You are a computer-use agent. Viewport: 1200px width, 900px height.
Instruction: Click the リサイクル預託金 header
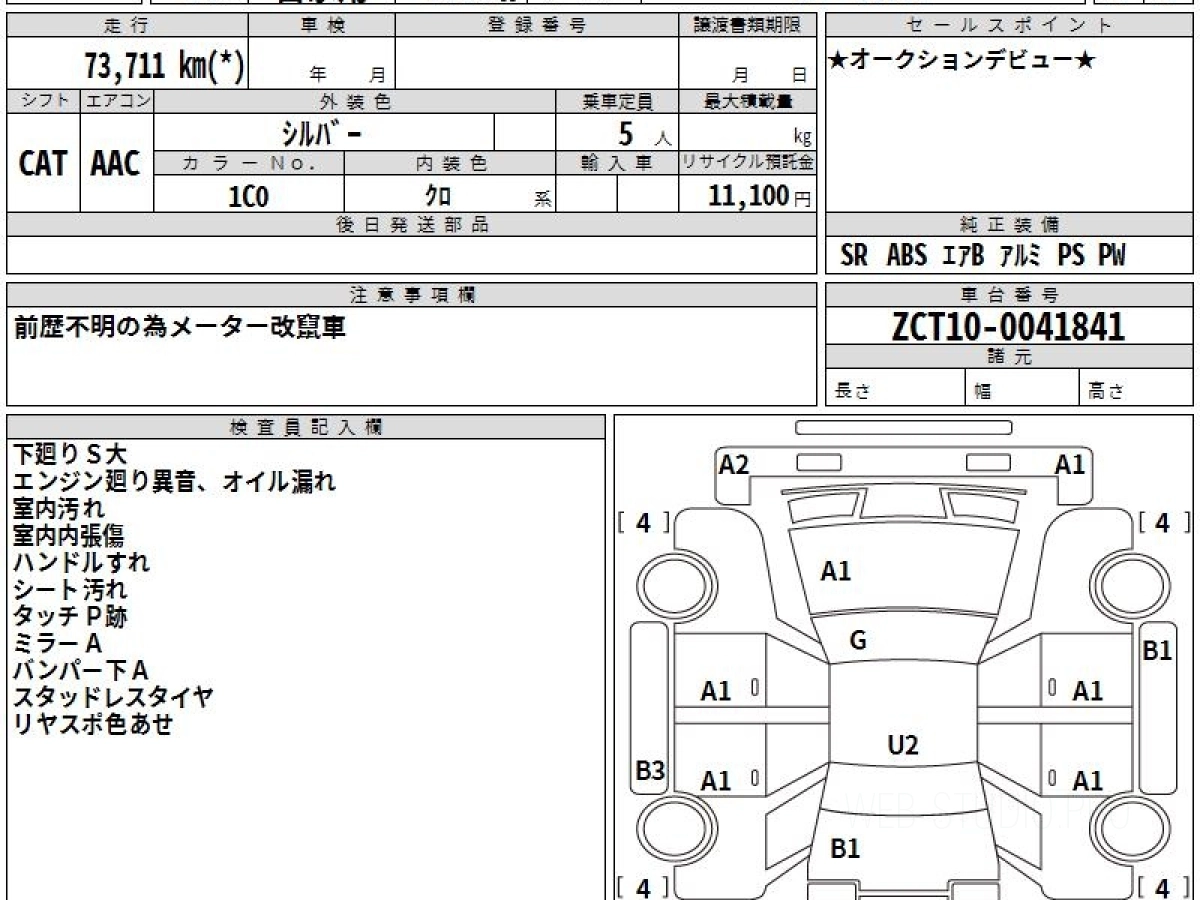click(748, 163)
